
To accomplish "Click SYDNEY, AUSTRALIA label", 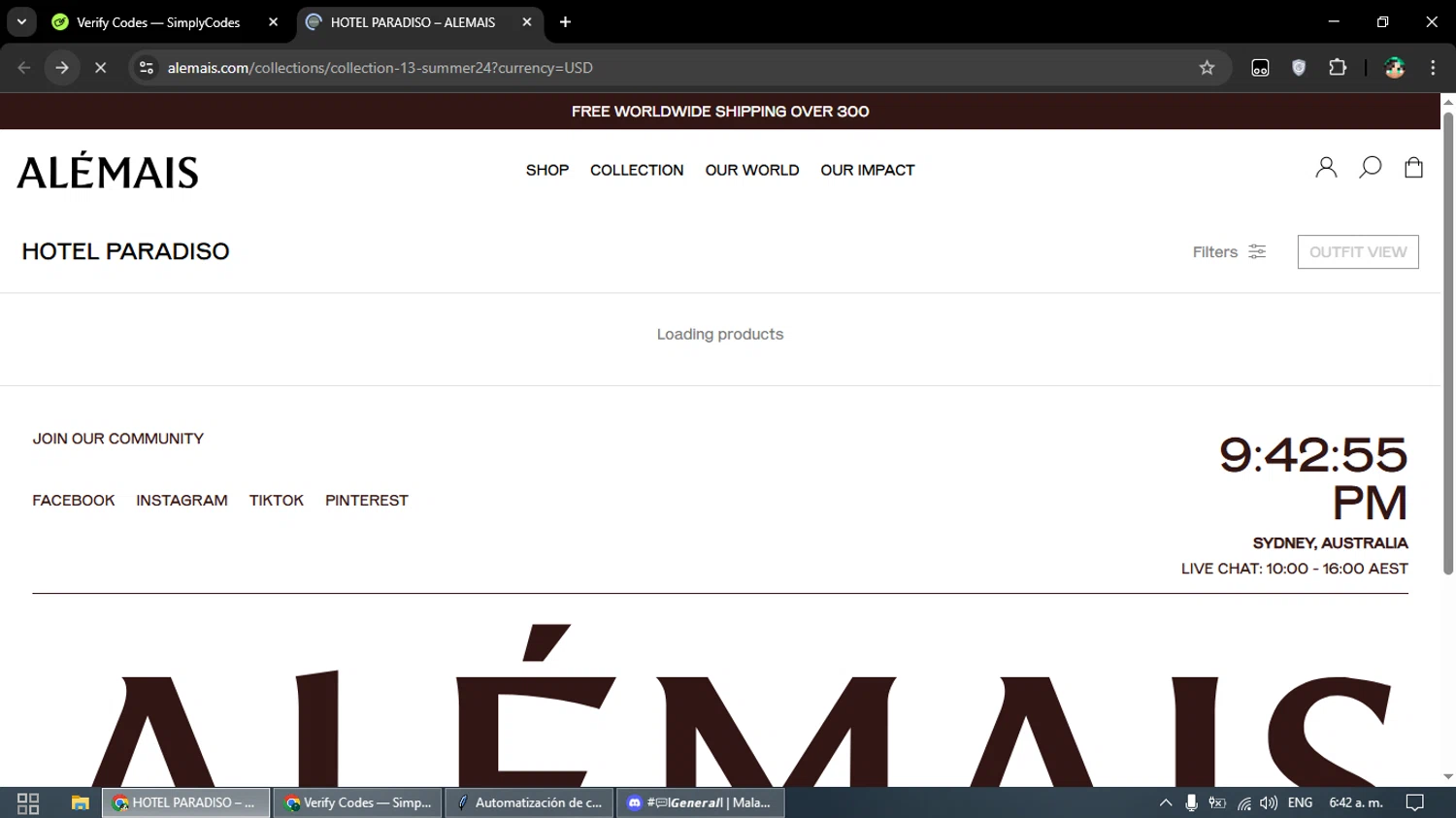I will [1331, 543].
